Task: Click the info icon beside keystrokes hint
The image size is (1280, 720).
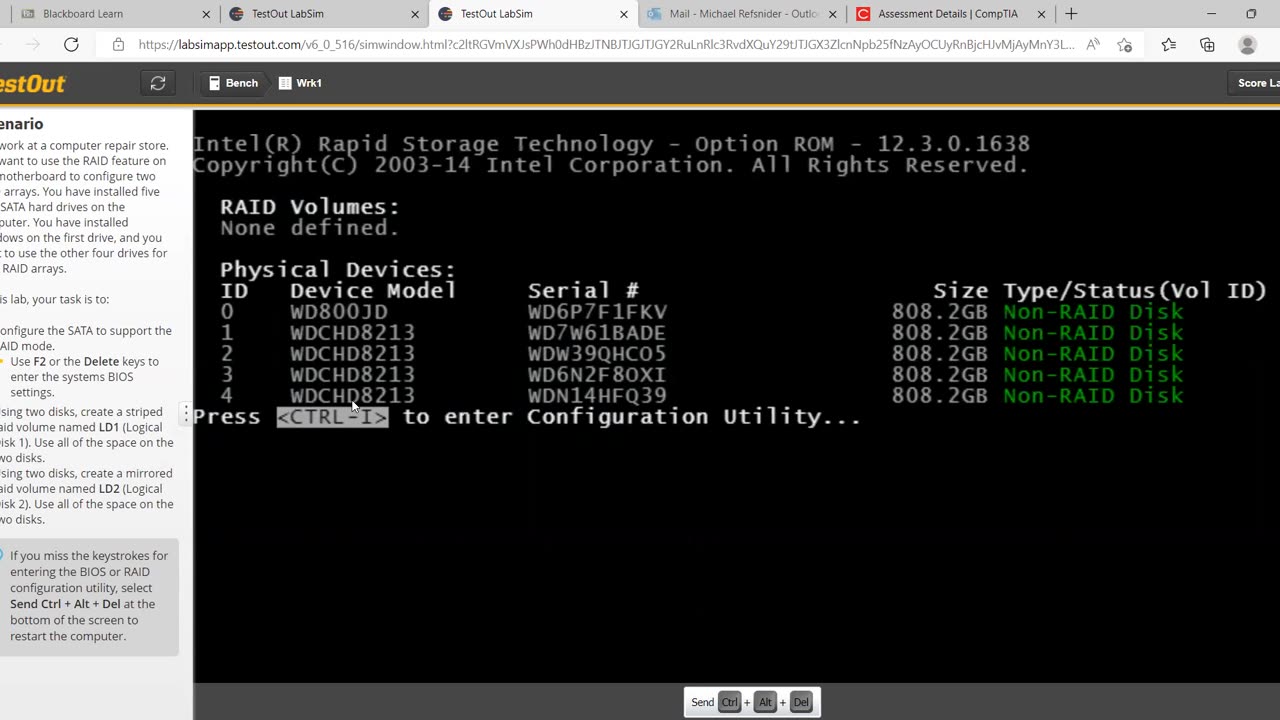Action: click(2, 556)
